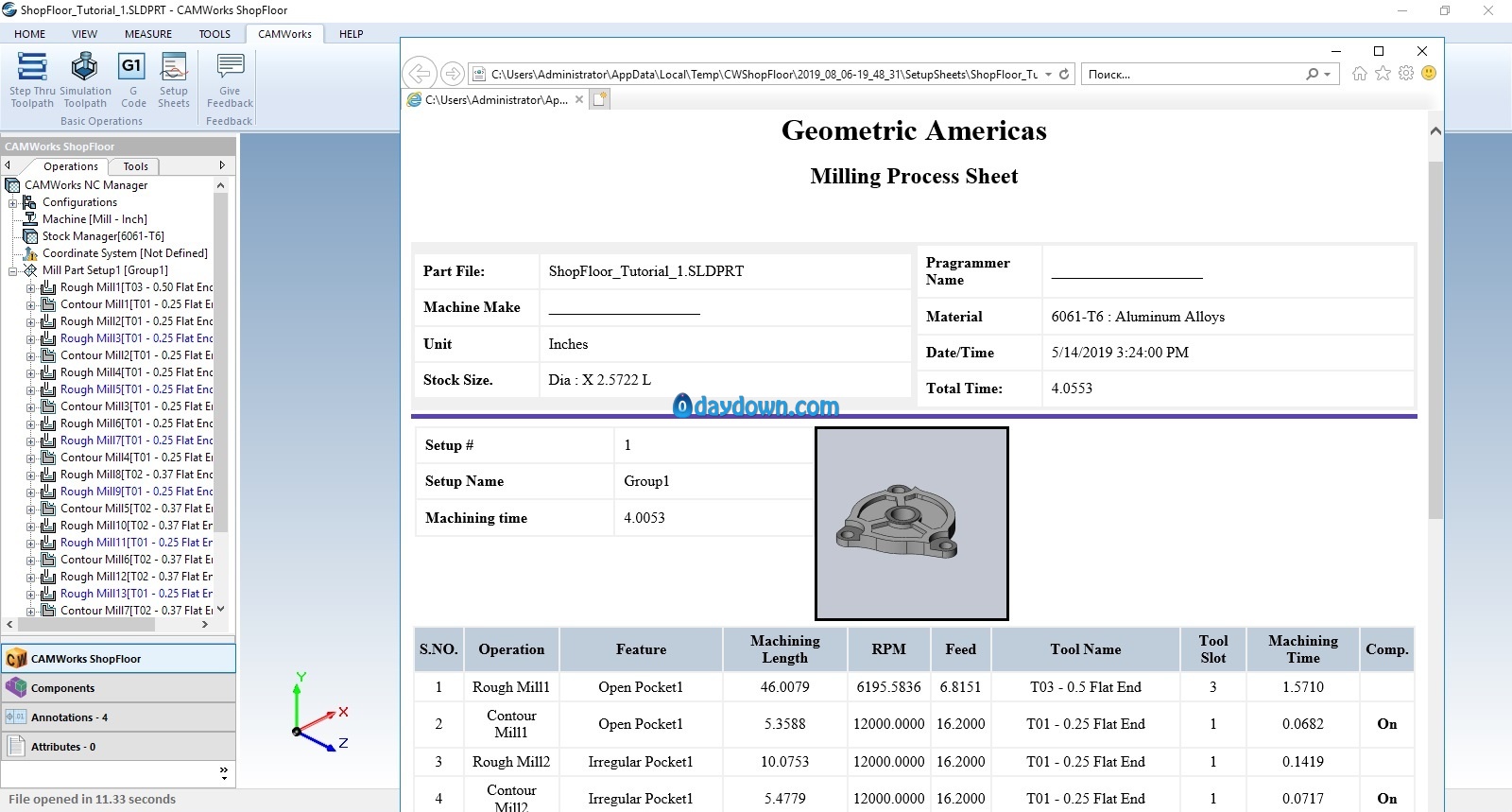1512x812 pixels.
Task: Click the left arrow beside Operations tab
Action: pyautogui.click(x=8, y=165)
